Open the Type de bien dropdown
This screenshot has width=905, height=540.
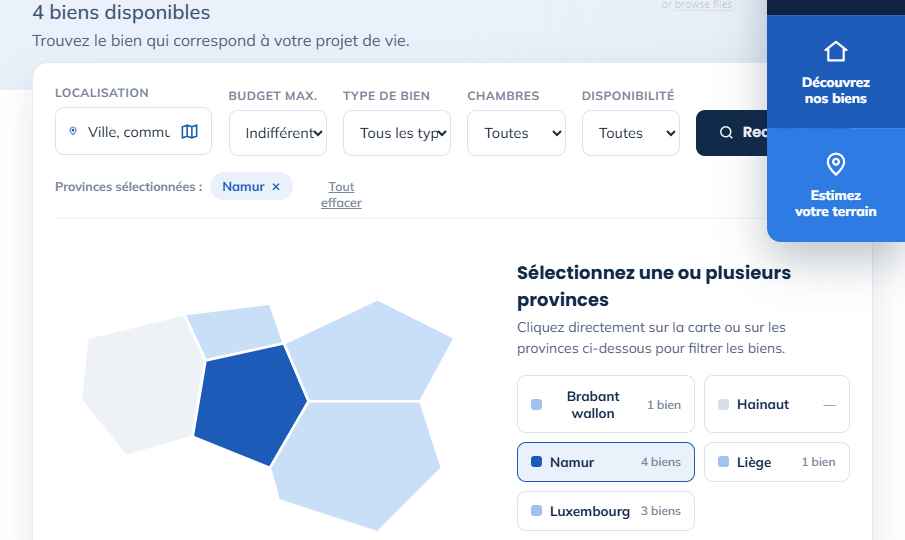tap(397, 133)
